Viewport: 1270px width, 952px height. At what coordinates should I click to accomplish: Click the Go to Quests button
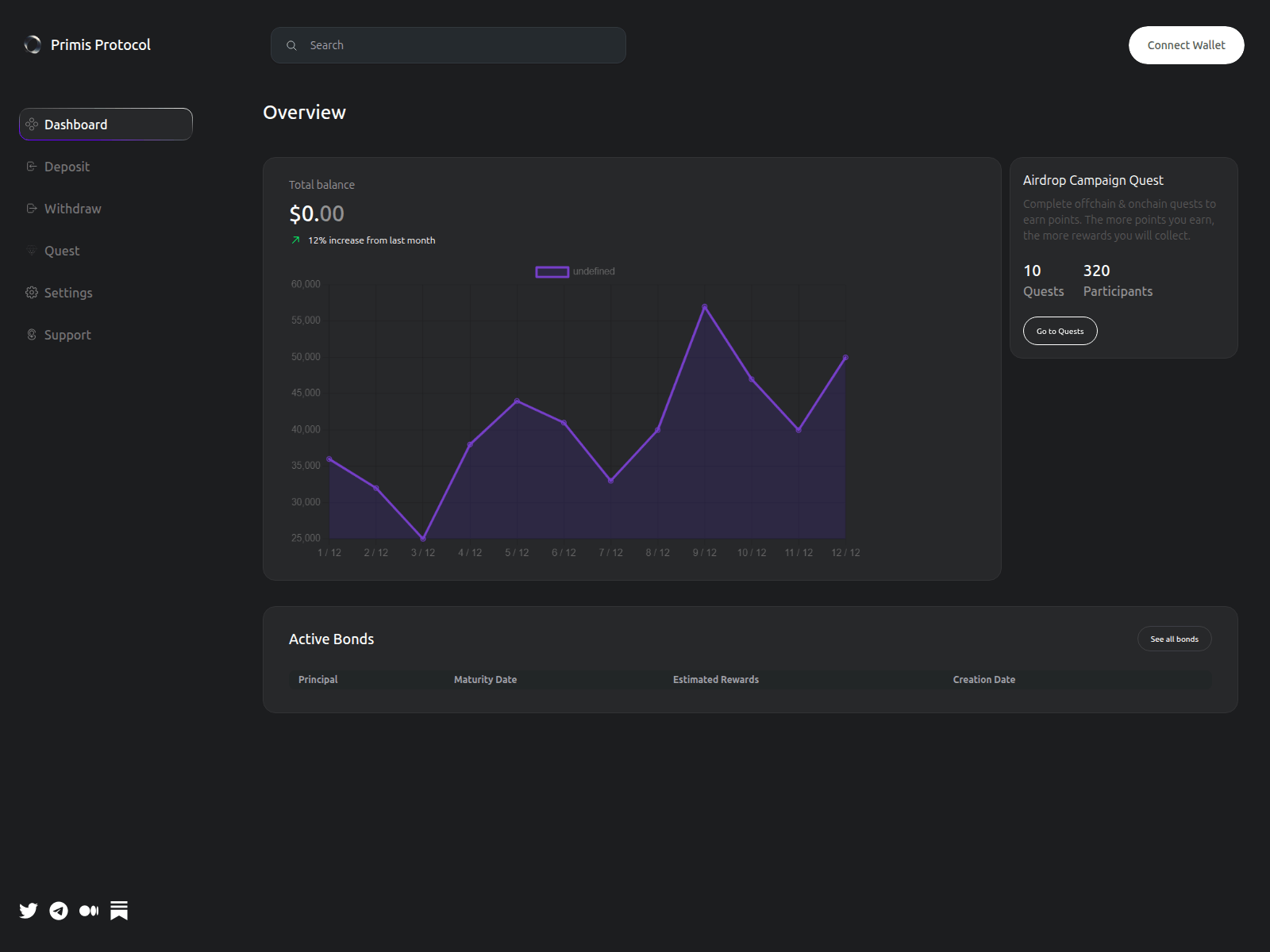pyautogui.click(x=1060, y=331)
